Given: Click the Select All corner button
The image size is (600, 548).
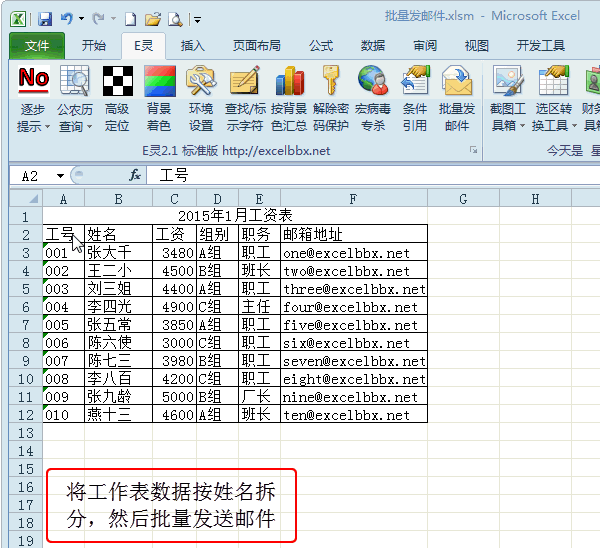Looking at the screenshot, I should (26, 199).
